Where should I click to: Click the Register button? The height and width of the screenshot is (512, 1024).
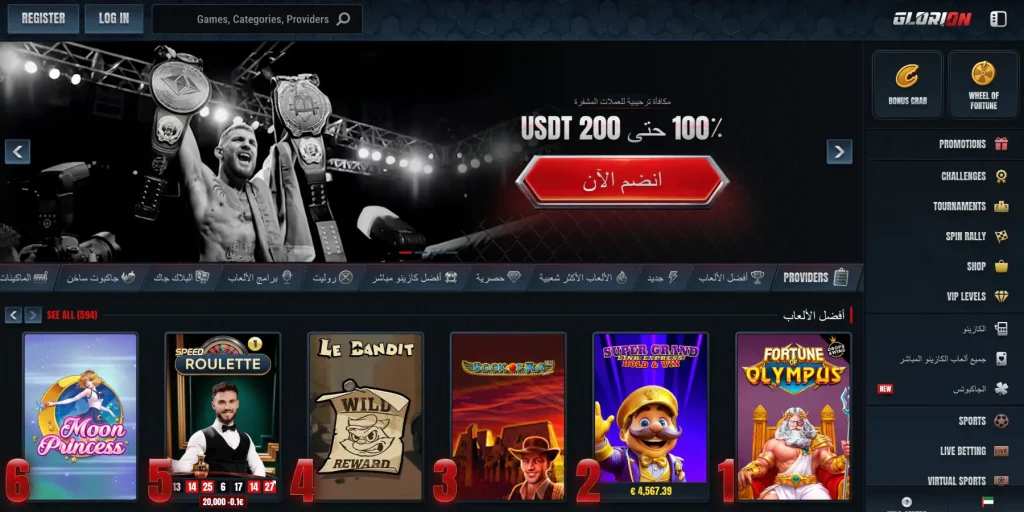tap(43, 19)
